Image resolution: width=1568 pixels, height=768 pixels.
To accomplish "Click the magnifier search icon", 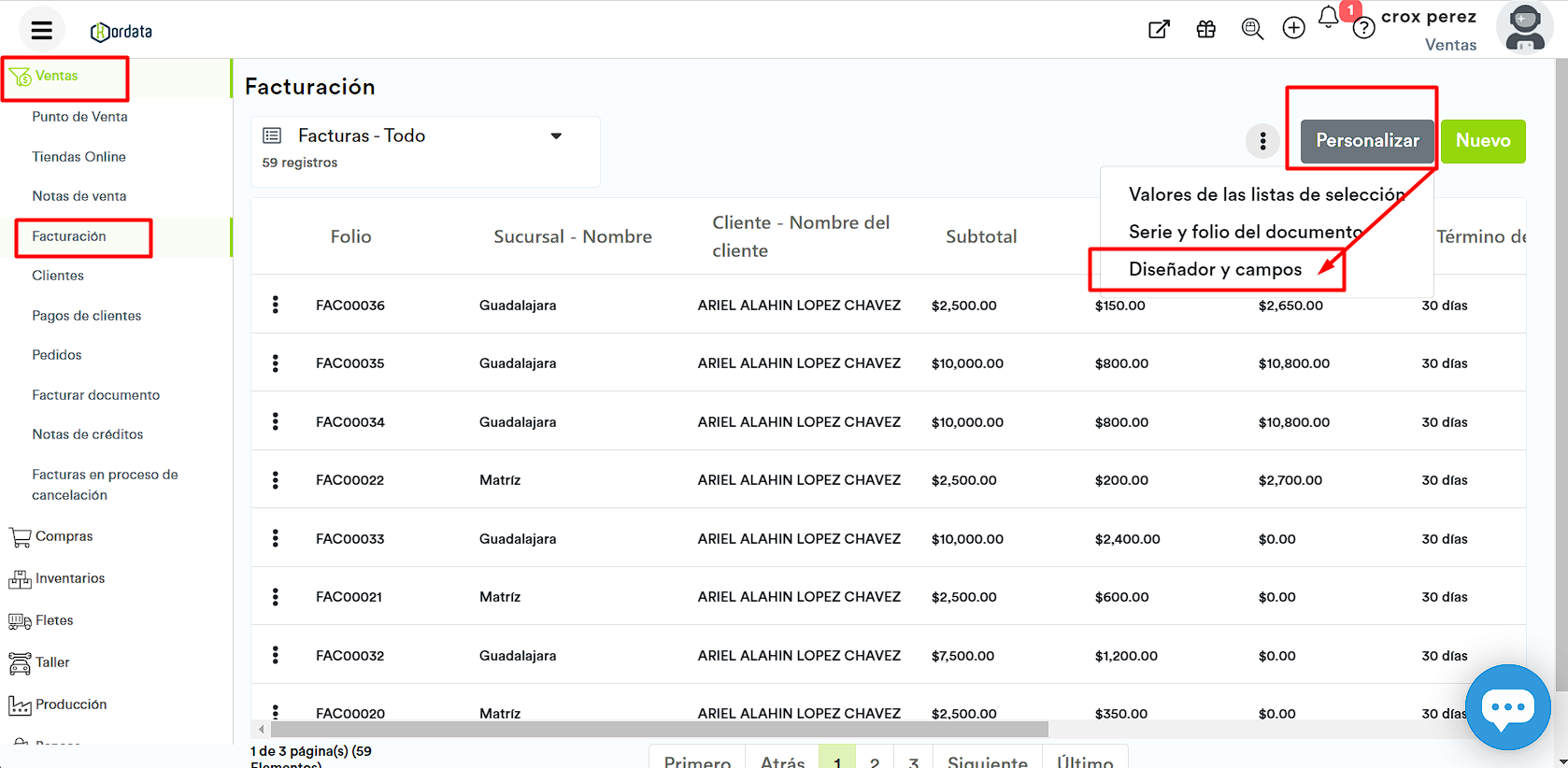I will (x=1252, y=29).
